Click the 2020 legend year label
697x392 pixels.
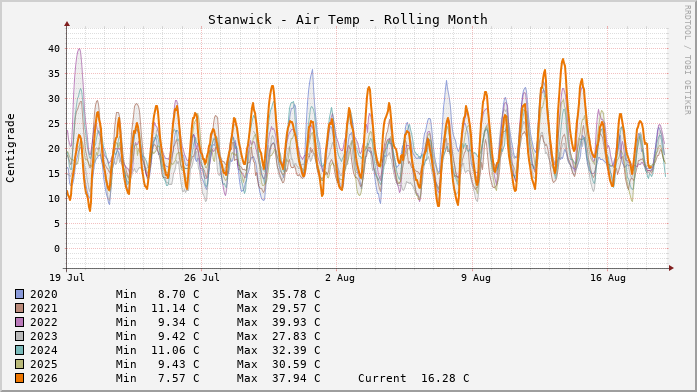(44, 294)
